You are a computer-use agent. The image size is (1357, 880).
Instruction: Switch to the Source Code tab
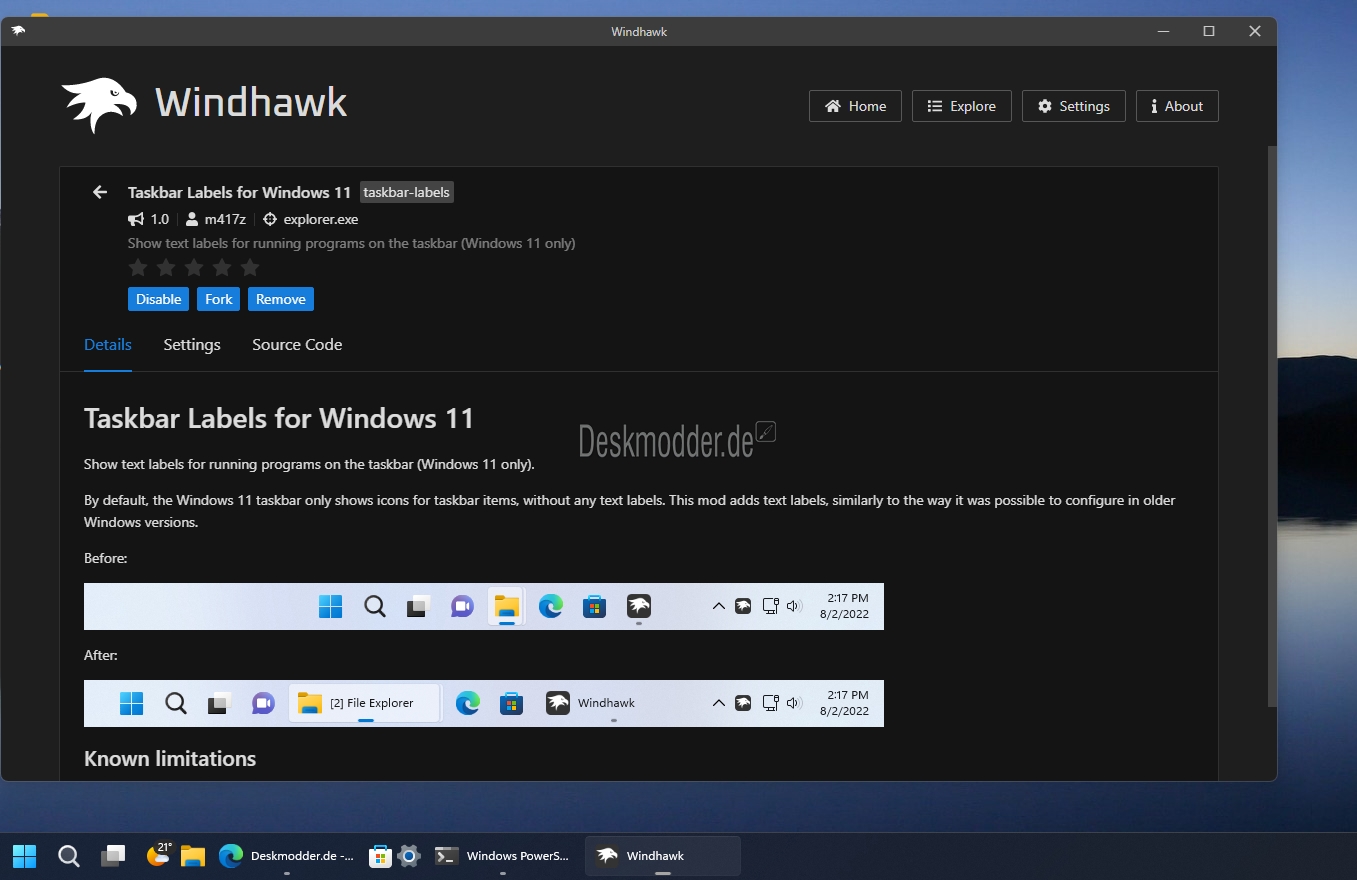click(x=297, y=344)
